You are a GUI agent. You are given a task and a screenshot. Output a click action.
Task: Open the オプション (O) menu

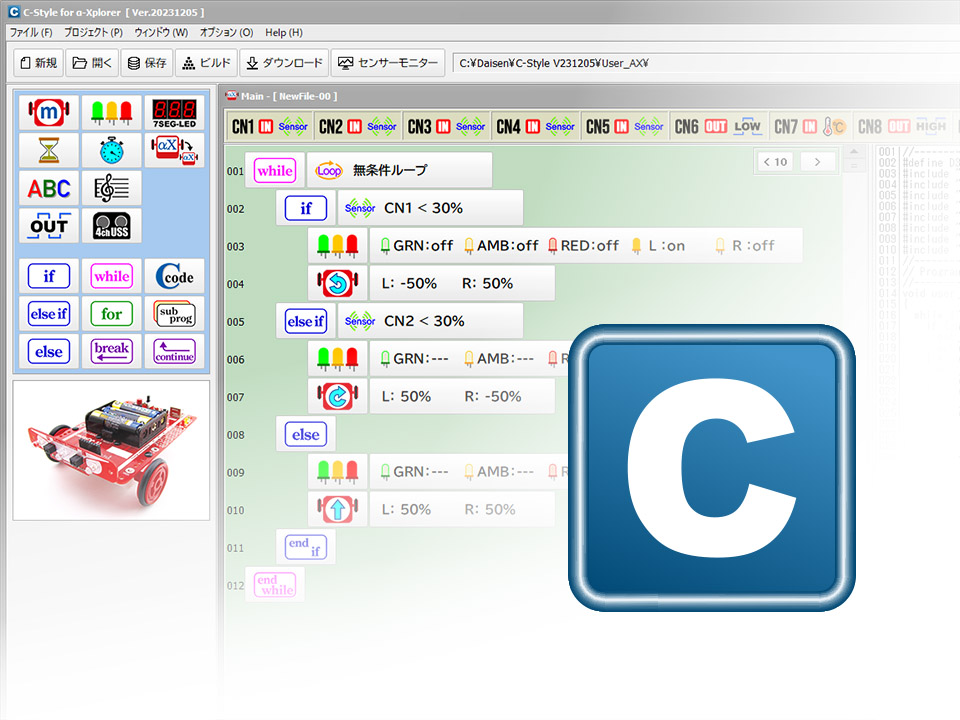[226, 32]
